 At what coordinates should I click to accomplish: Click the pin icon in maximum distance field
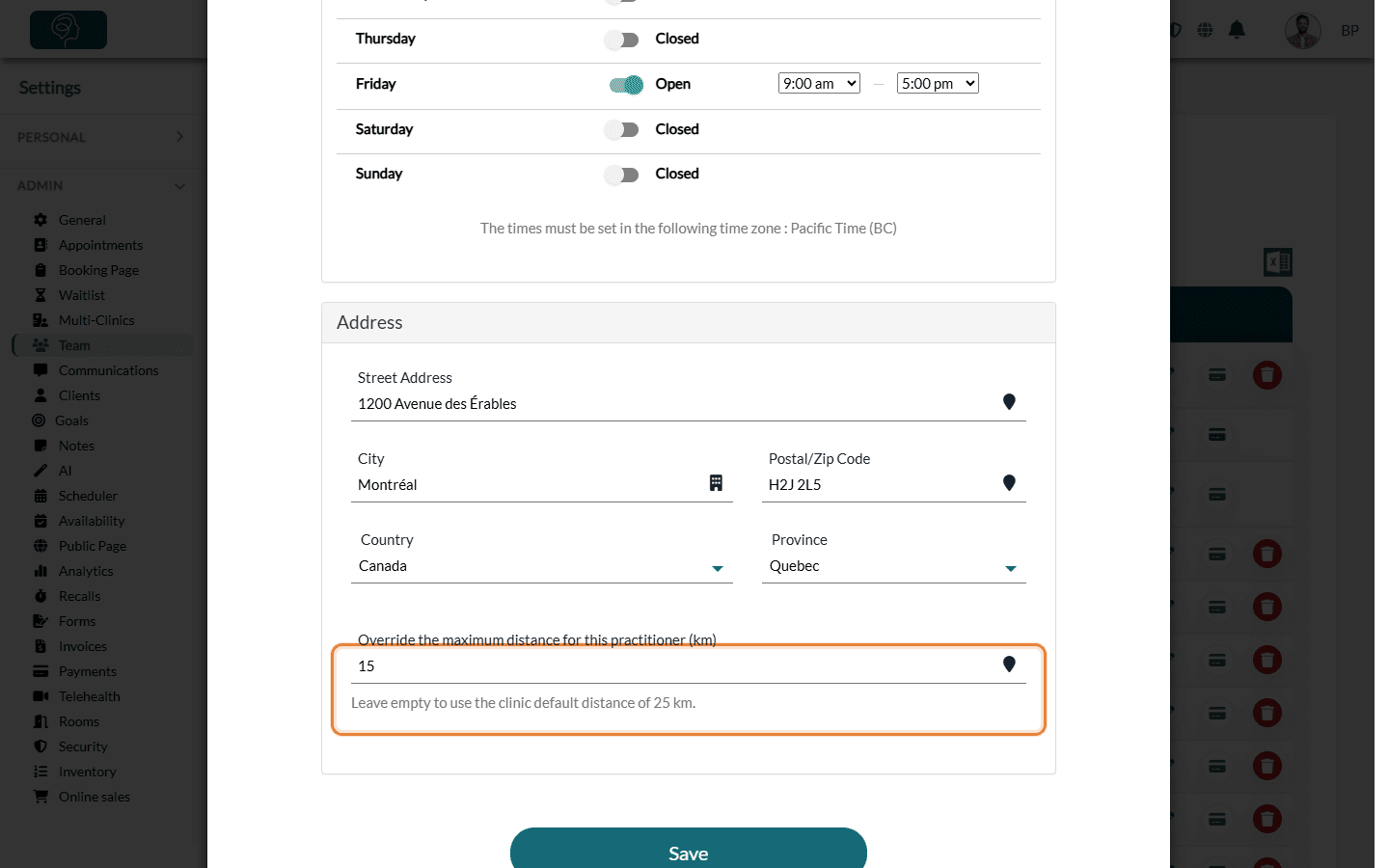(x=1009, y=665)
